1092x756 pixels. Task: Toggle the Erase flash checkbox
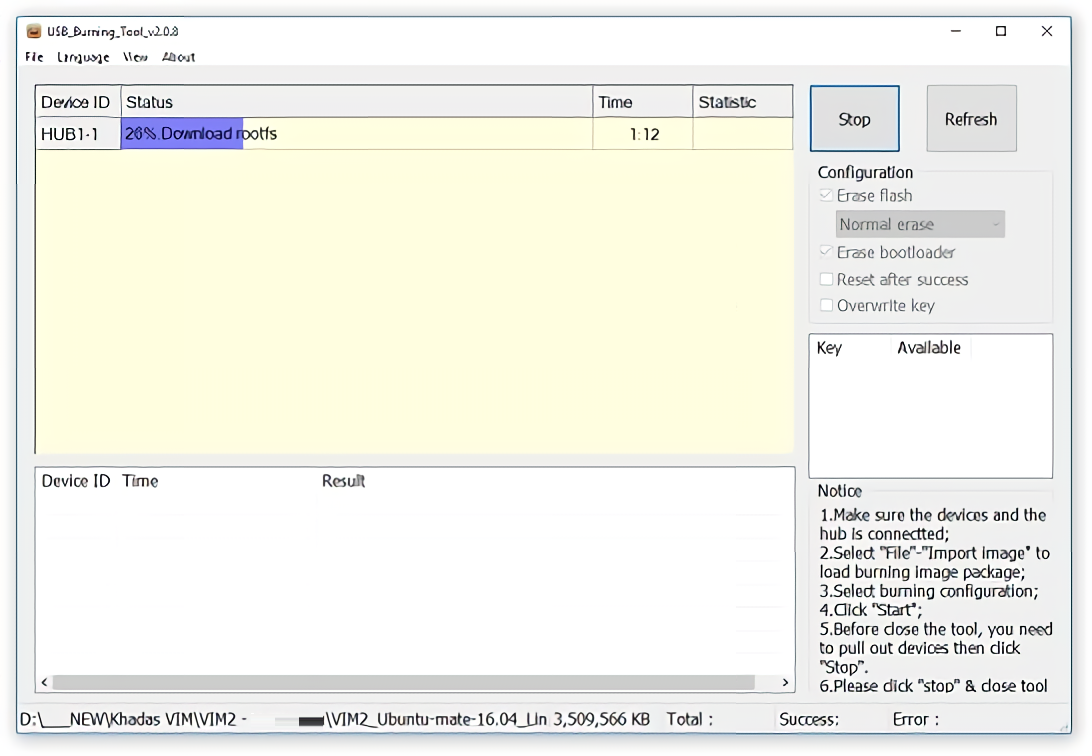(826, 196)
